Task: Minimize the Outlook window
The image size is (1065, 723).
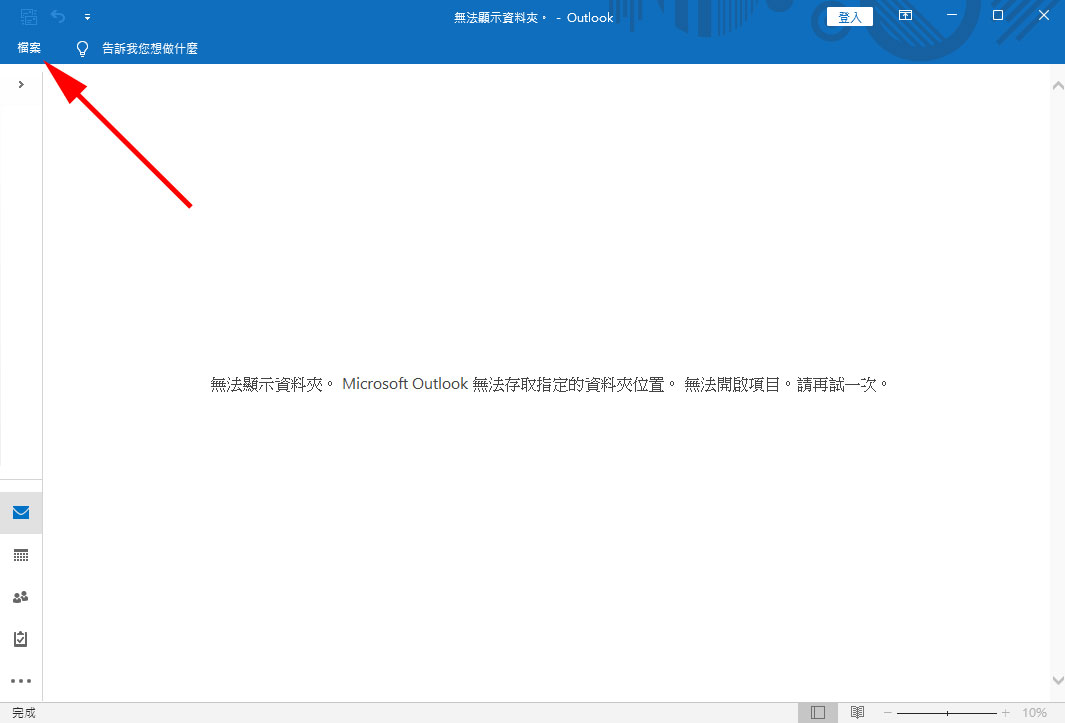Action: 952,15
